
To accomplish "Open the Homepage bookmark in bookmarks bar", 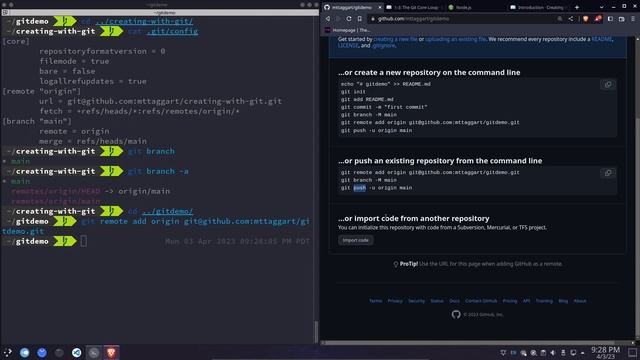I will (347, 30).
